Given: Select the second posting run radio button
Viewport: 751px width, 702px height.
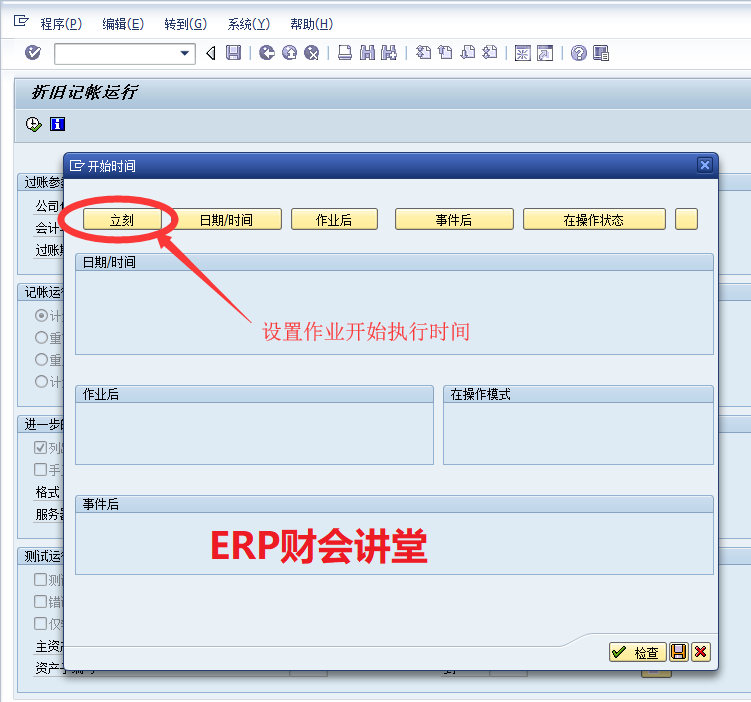Looking at the screenshot, I should click(x=41, y=337).
